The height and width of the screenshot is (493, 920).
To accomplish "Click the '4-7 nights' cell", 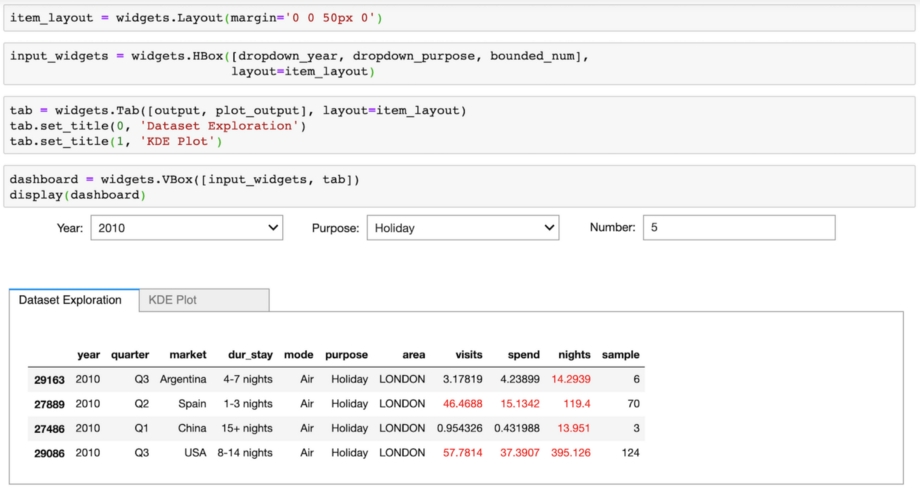I will tap(248, 379).
